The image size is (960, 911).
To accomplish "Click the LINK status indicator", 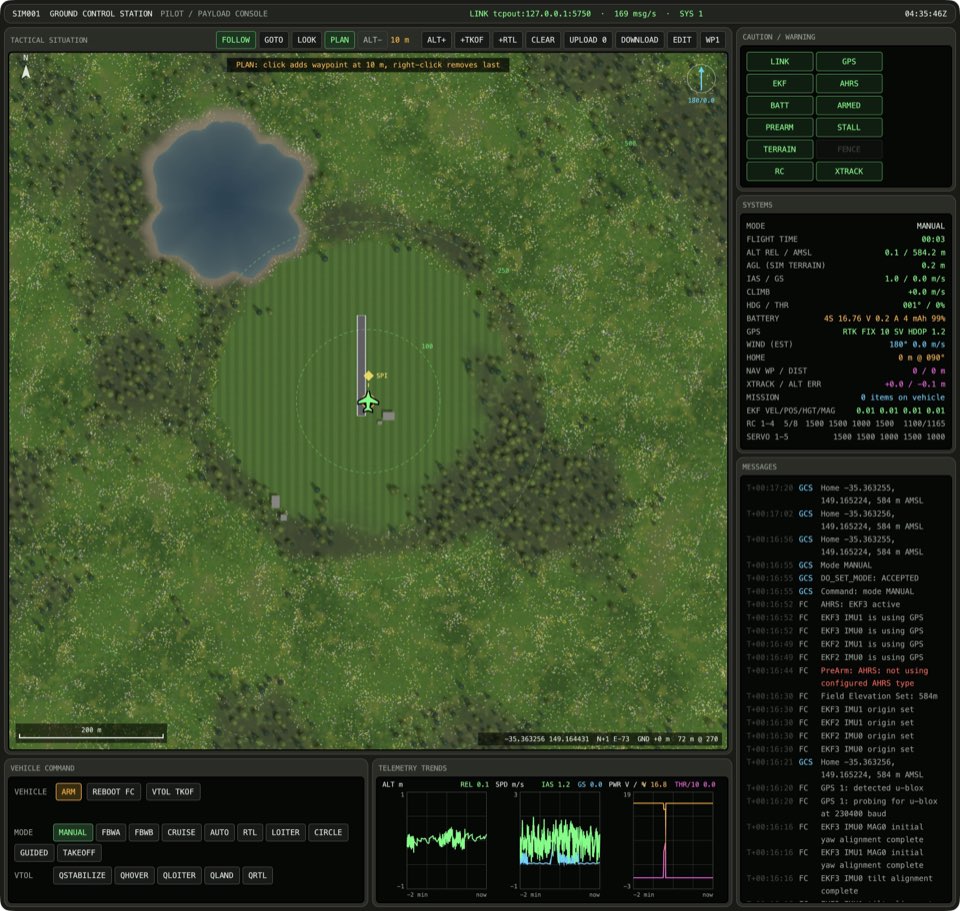I will click(x=779, y=61).
